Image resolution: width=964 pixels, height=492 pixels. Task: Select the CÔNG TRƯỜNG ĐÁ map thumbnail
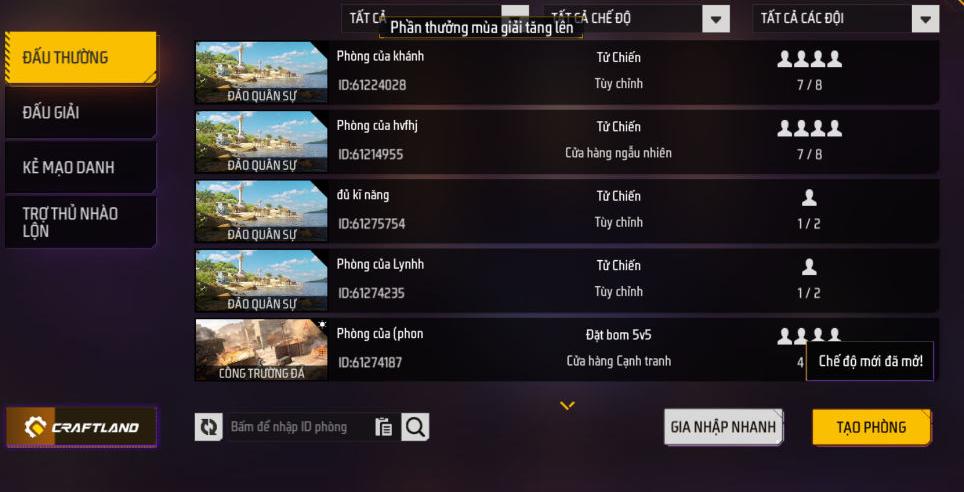pos(261,350)
